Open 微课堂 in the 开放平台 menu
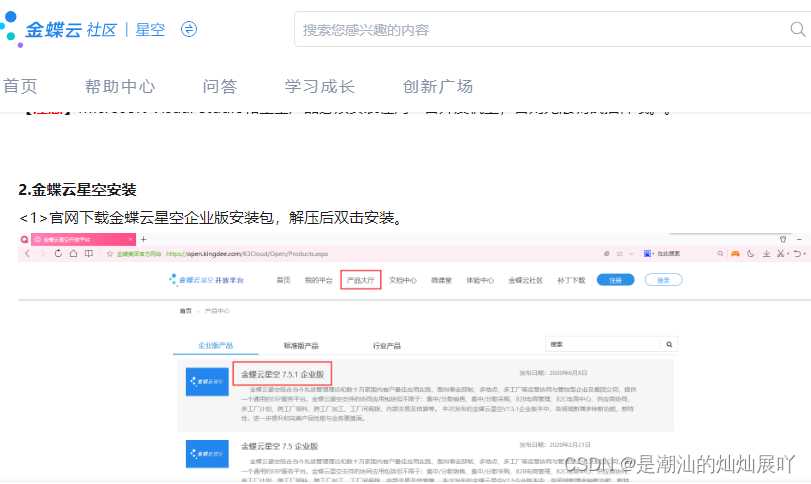Image resolution: width=811 pixels, height=484 pixels. (441, 280)
